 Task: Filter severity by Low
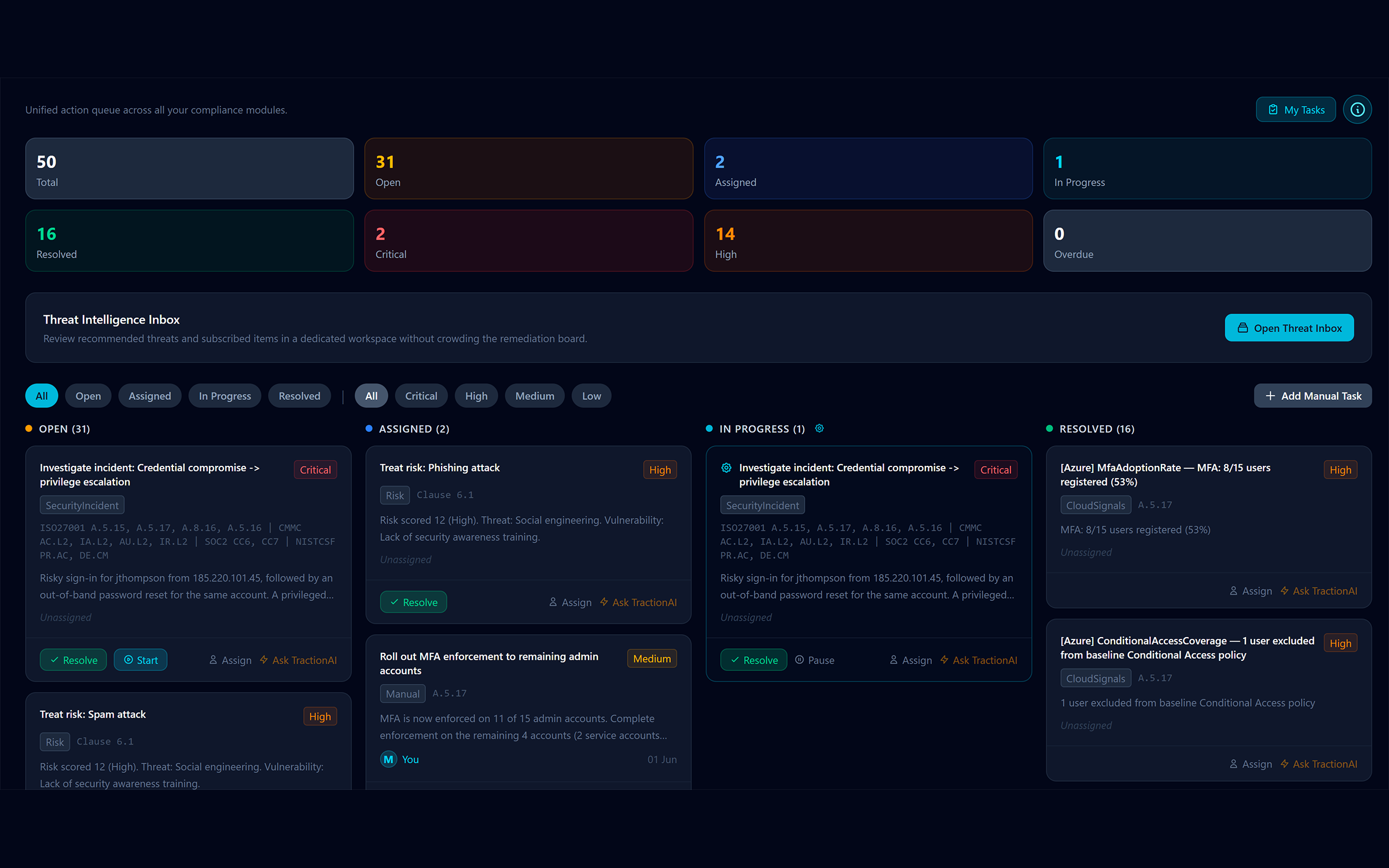(591, 396)
